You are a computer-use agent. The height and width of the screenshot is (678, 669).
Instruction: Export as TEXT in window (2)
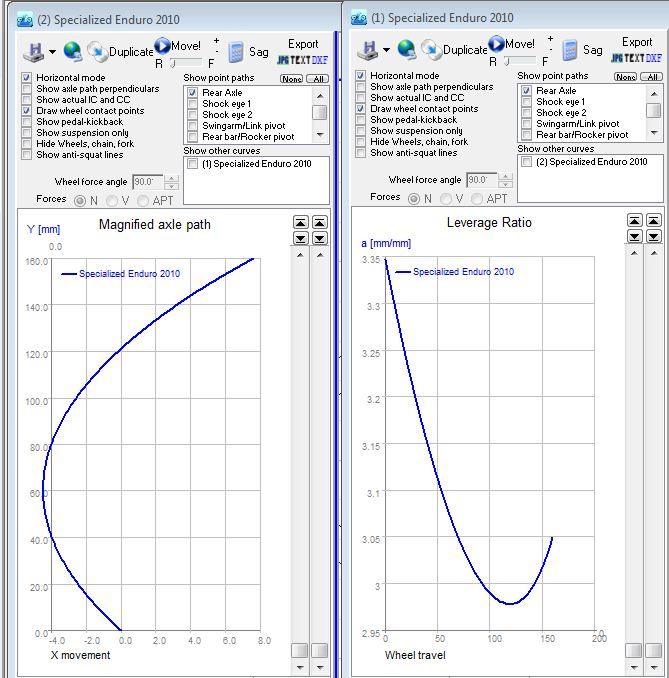(x=300, y=60)
